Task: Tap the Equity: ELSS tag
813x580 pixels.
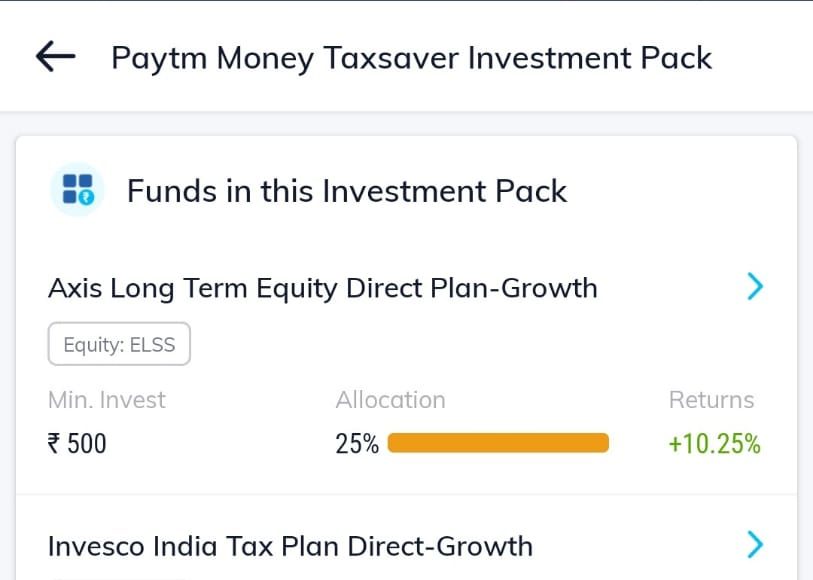Action: click(x=119, y=345)
